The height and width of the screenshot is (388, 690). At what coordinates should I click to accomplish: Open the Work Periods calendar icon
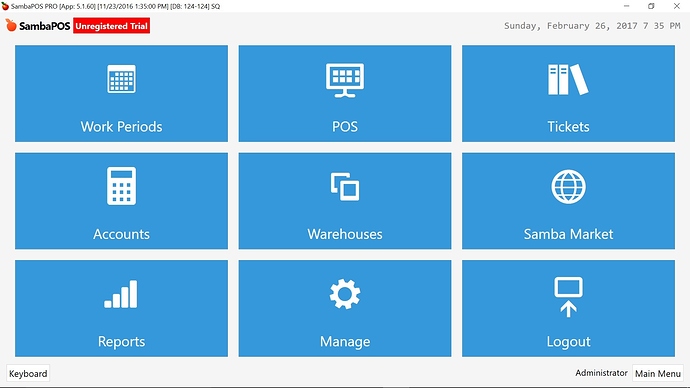[x=121, y=79]
